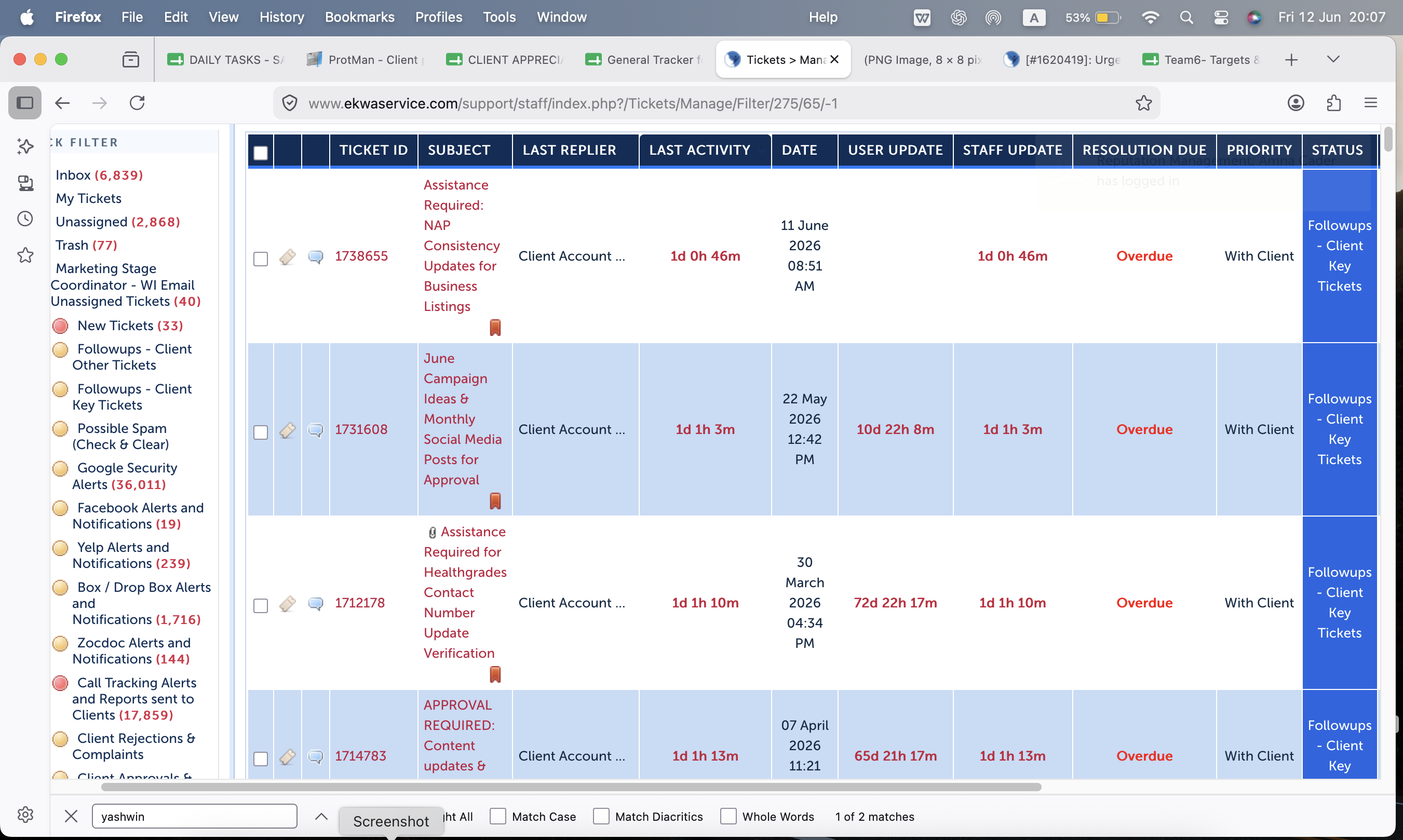
Task: Enable Match Diacritics in find bar
Action: pos(601,816)
